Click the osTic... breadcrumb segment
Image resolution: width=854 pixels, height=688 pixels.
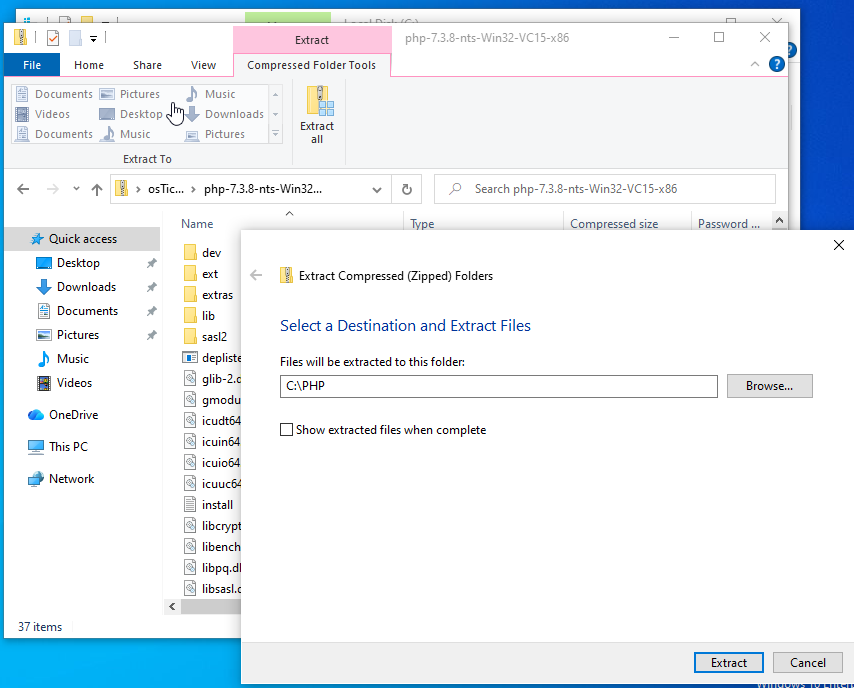pyautogui.click(x=166, y=189)
